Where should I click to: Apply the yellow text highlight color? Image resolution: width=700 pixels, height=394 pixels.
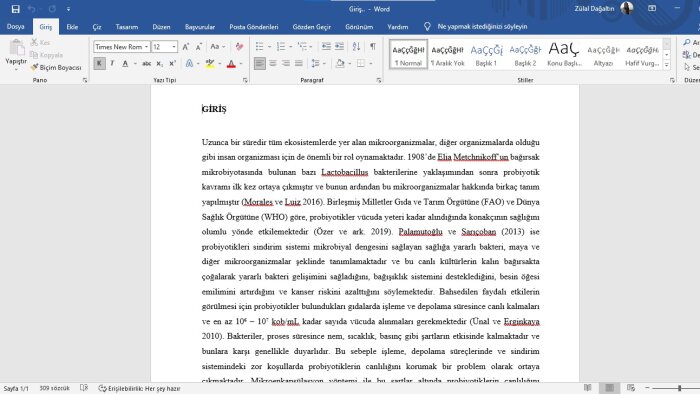[x=209, y=63]
